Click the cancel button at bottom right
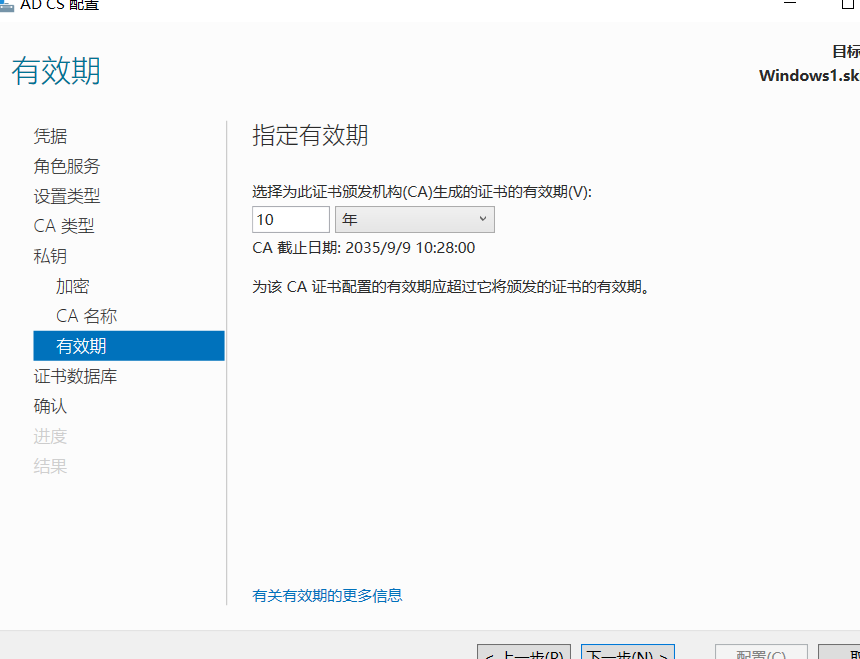Screen dimensions: 860x659 click(840, 652)
